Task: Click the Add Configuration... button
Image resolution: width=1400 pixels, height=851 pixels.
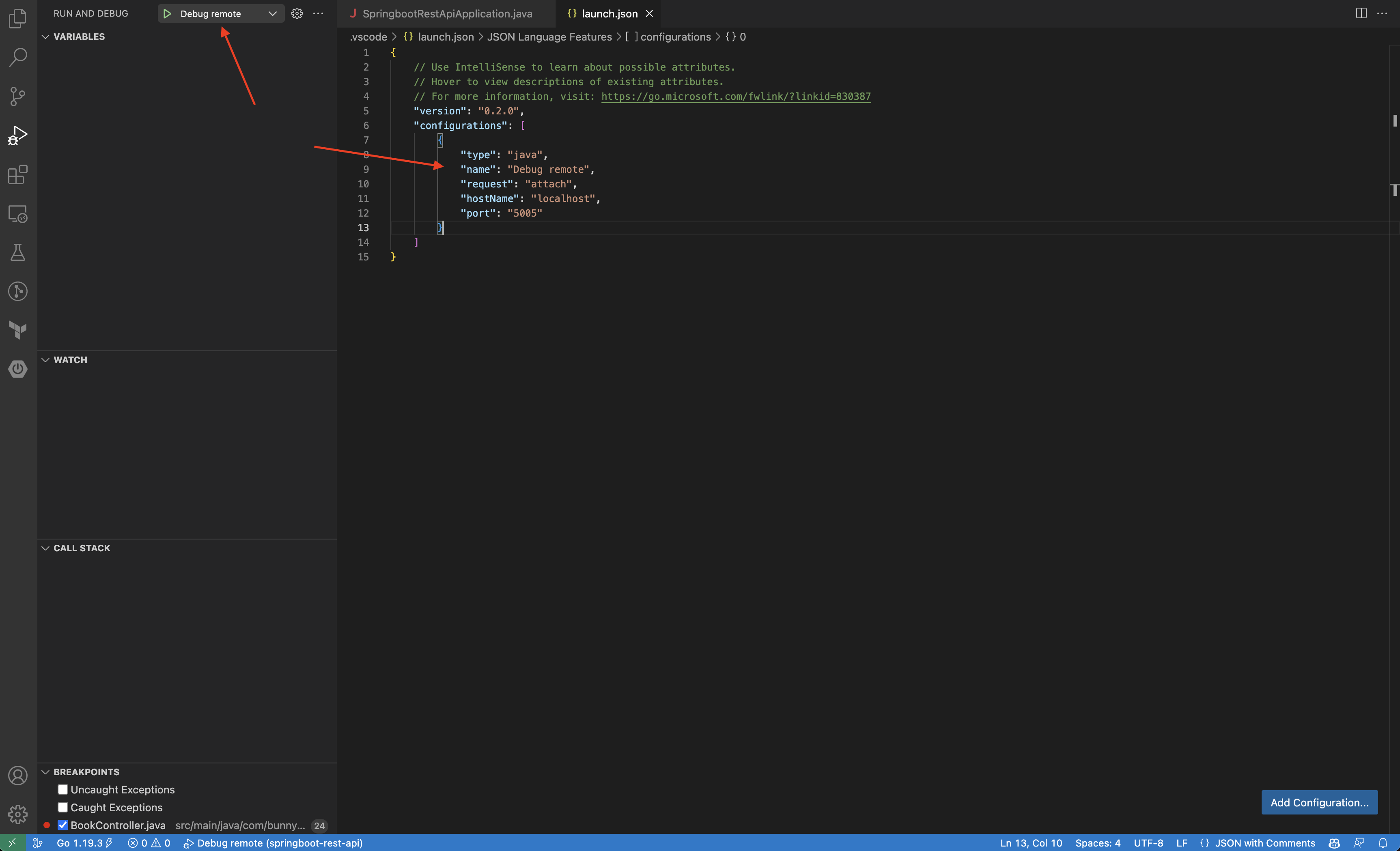Action: click(x=1319, y=802)
